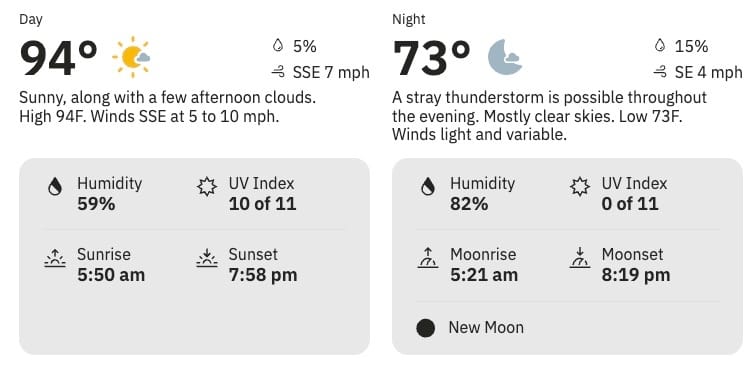Click the SE 4 mph wind icon
756x366 pixels.
(660, 72)
